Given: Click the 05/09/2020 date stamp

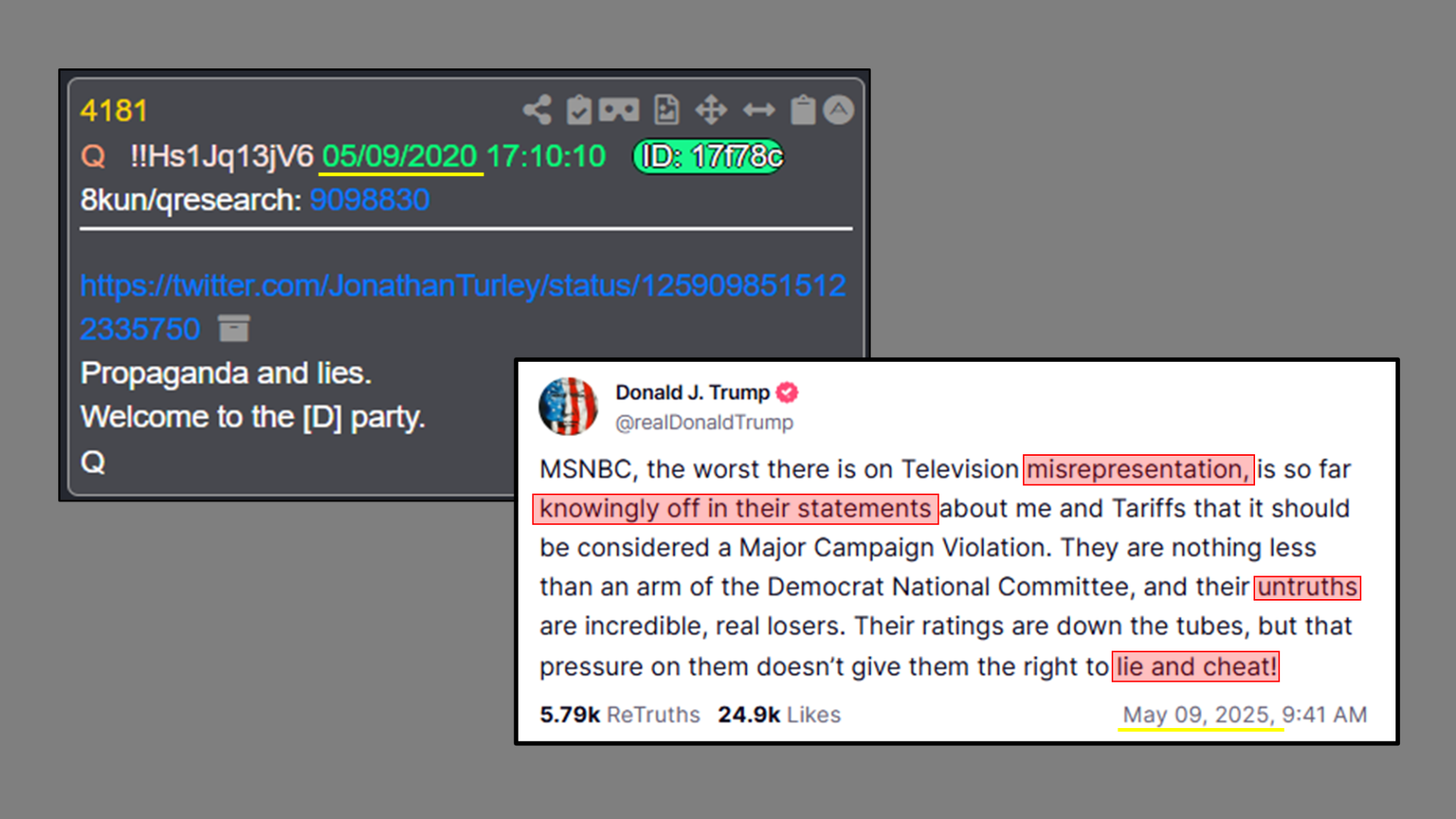Looking at the screenshot, I should pos(400,157).
